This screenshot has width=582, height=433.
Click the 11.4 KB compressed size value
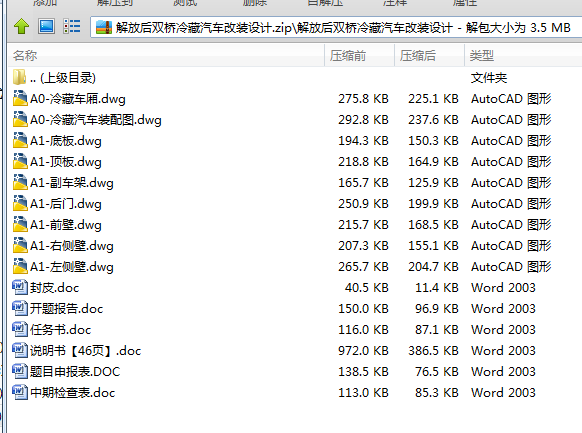(x=436, y=288)
